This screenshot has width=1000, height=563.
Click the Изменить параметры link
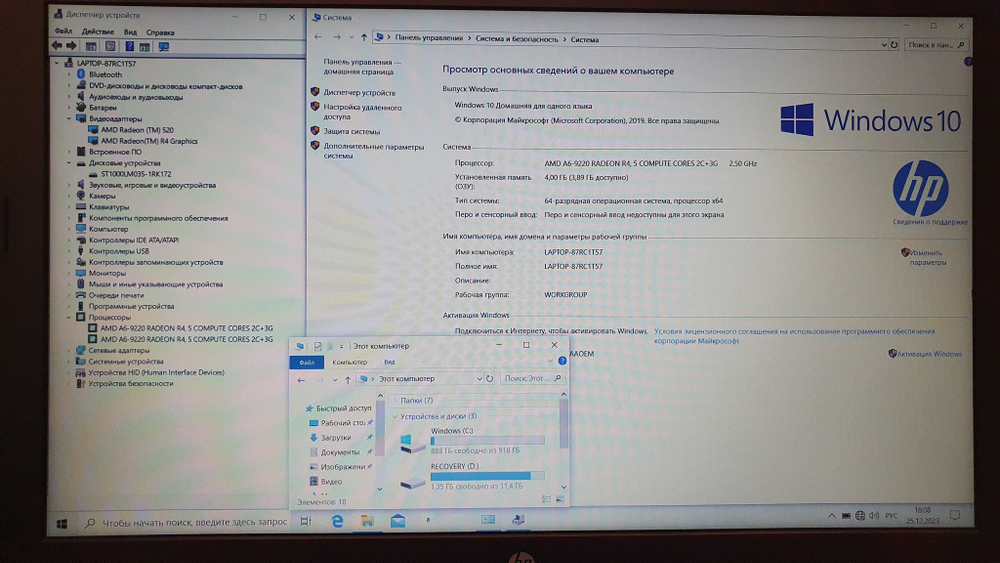pyautogui.click(x=928, y=257)
